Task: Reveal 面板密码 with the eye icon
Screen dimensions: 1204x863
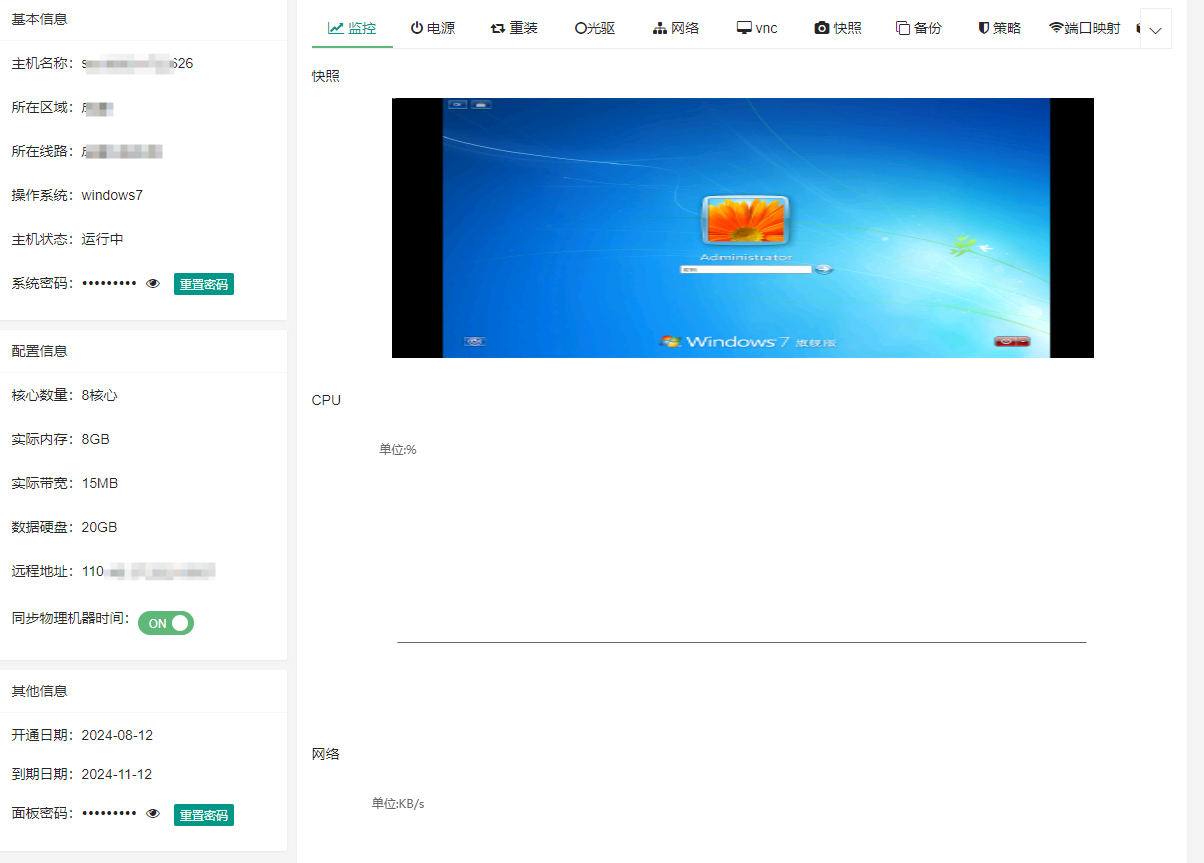Action: click(x=153, y=814)
